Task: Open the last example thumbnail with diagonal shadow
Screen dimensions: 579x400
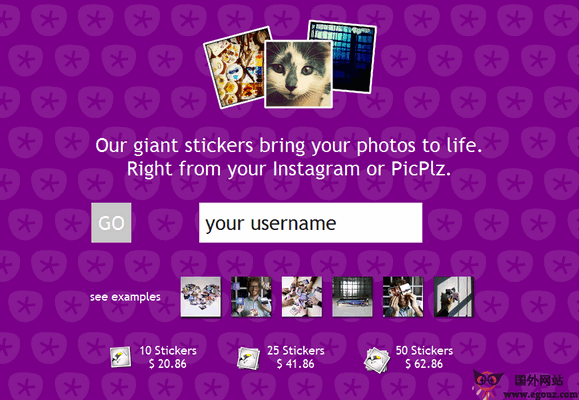Action: pos(453,297)
